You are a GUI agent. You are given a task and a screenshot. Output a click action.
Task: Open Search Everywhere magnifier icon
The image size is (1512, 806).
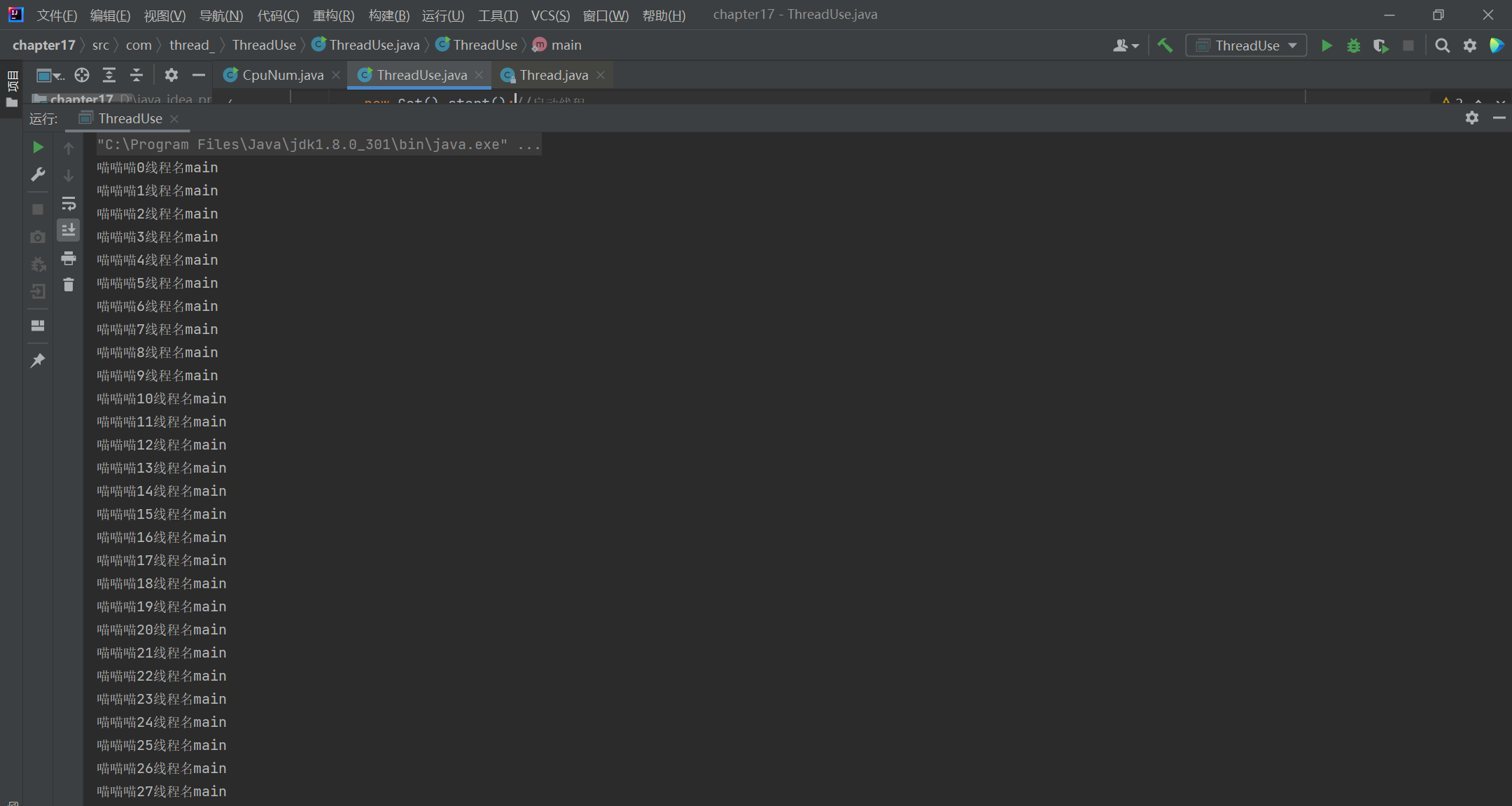pos(1442,46)
